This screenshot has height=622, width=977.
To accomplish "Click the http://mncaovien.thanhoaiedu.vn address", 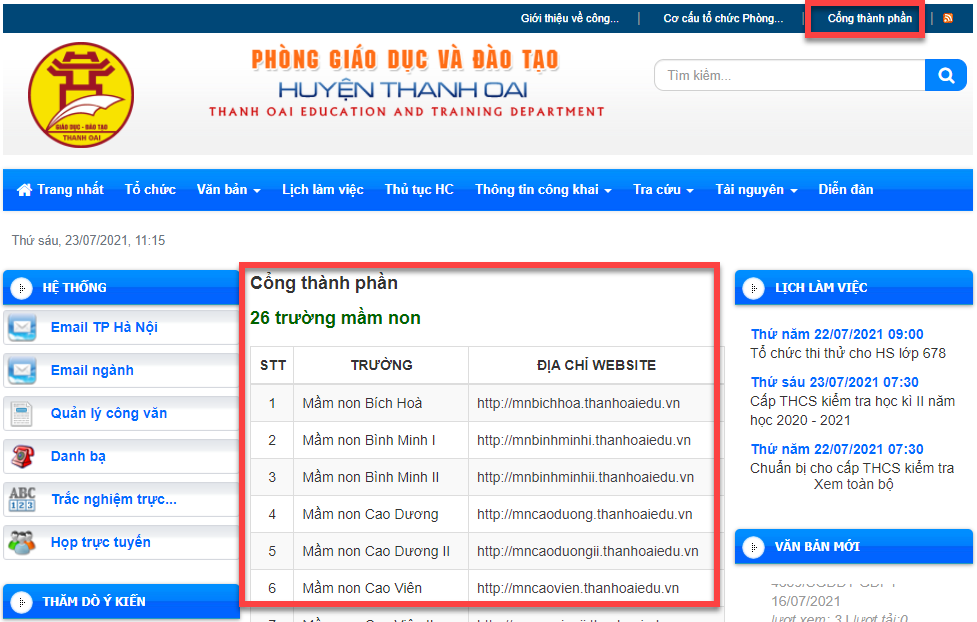I will pyautogui.click(x=578, y=588).
